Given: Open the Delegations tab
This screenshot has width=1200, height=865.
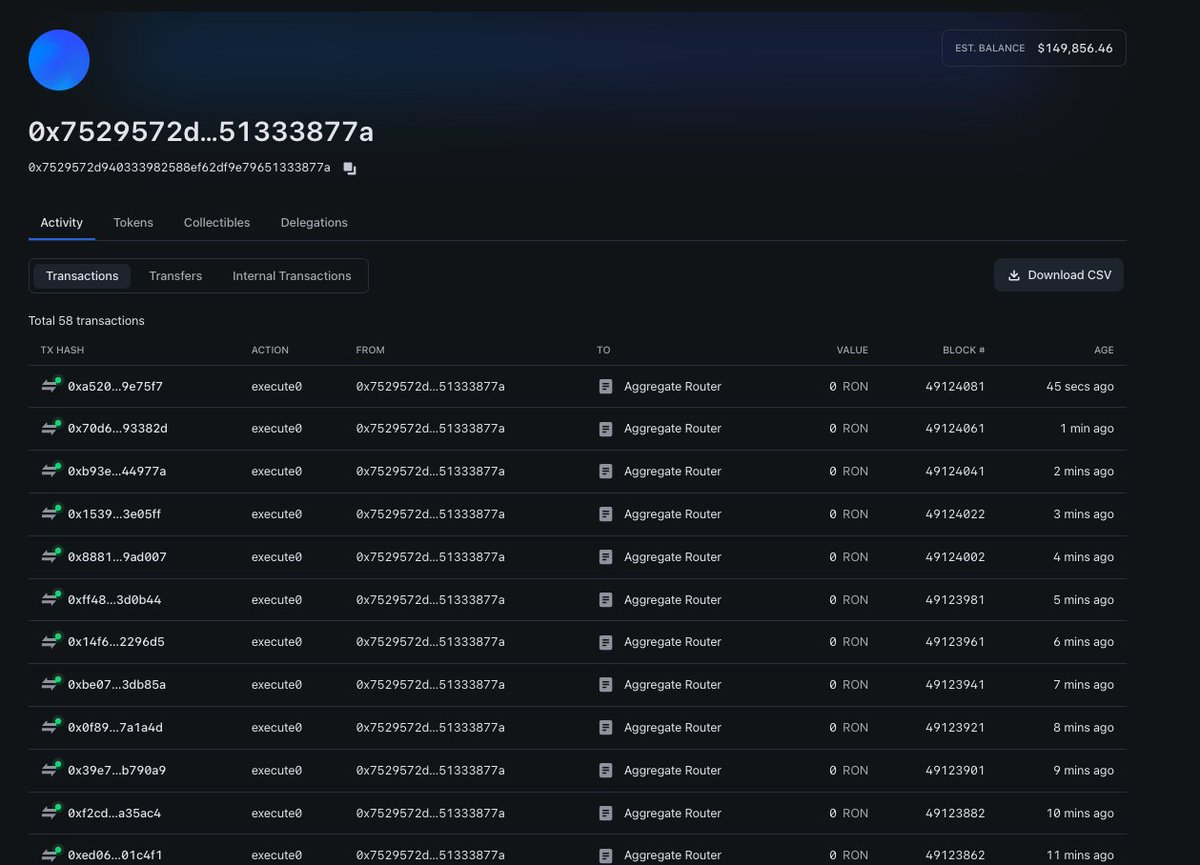Looking at the screenshot, I should coord(314,223).
